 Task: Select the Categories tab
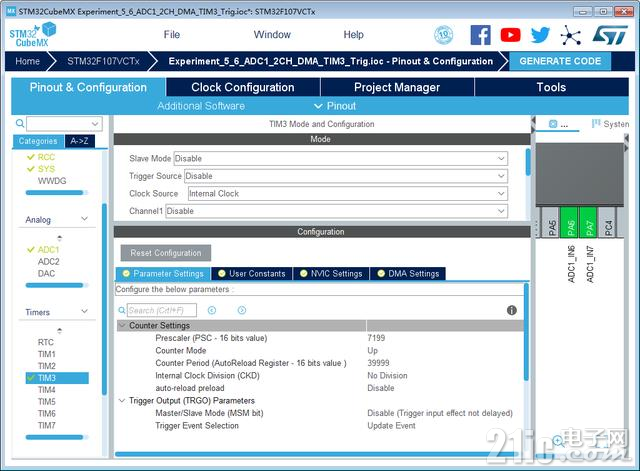[x=38, y=141]
